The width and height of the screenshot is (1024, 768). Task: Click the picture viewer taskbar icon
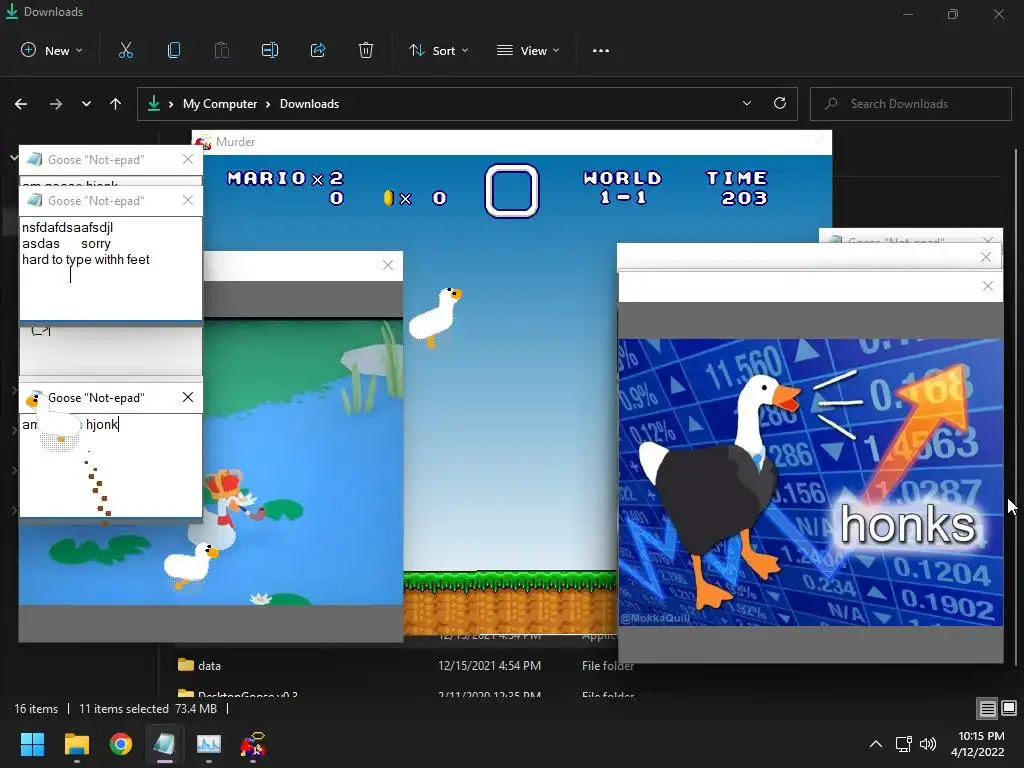[x=209, y=744]
